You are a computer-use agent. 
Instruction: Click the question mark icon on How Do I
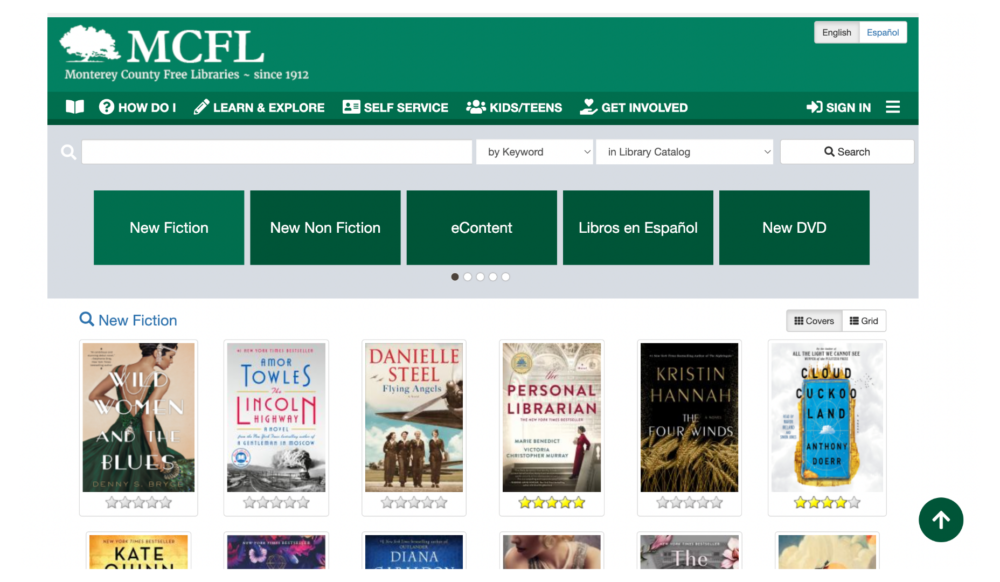pyautogui.click(x=105, y=107)
